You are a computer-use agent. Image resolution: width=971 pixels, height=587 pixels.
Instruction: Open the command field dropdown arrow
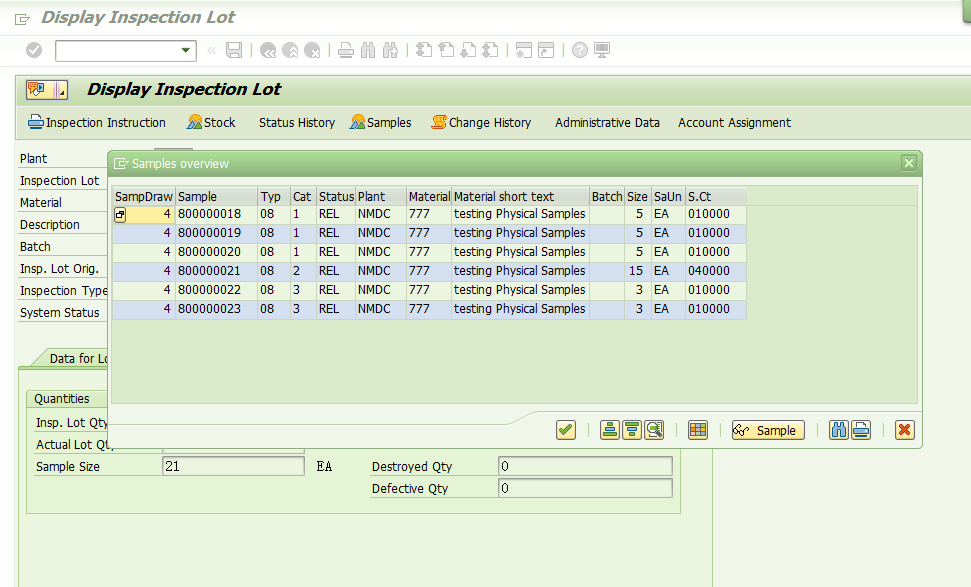(185, 50)
